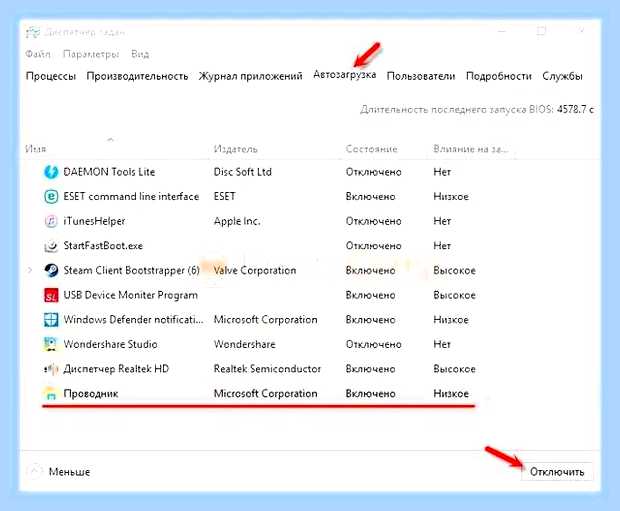
Task: Select the StartFastBoot.exe entry
Action: [x=103, y=246]
